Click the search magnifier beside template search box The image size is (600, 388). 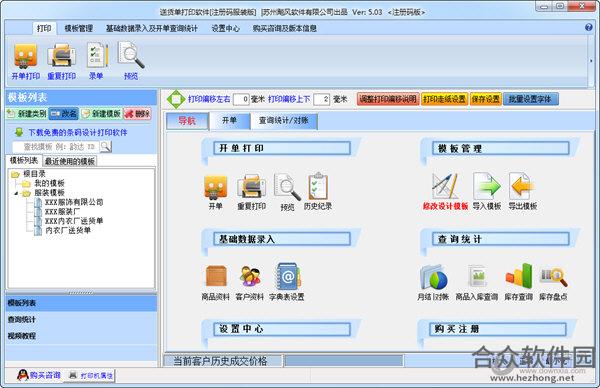[106, 147]
